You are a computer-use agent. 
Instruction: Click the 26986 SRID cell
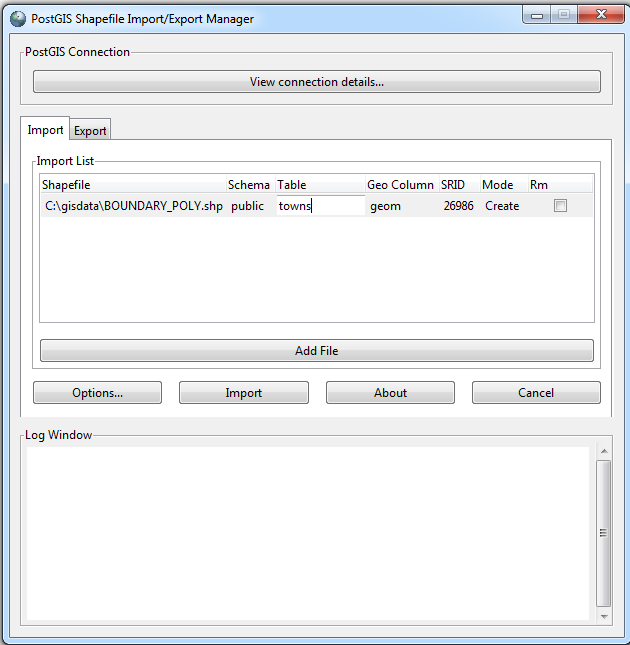pos(459,206)
